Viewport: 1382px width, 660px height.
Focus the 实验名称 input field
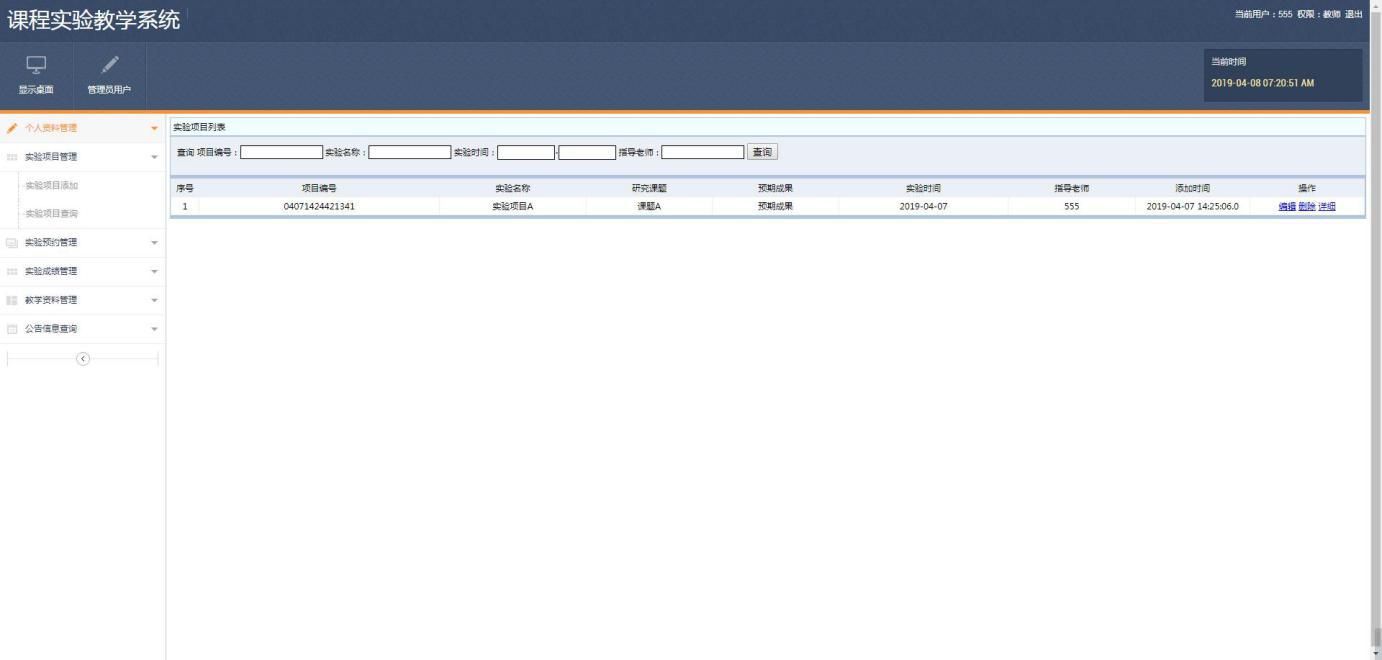(410, 153)
